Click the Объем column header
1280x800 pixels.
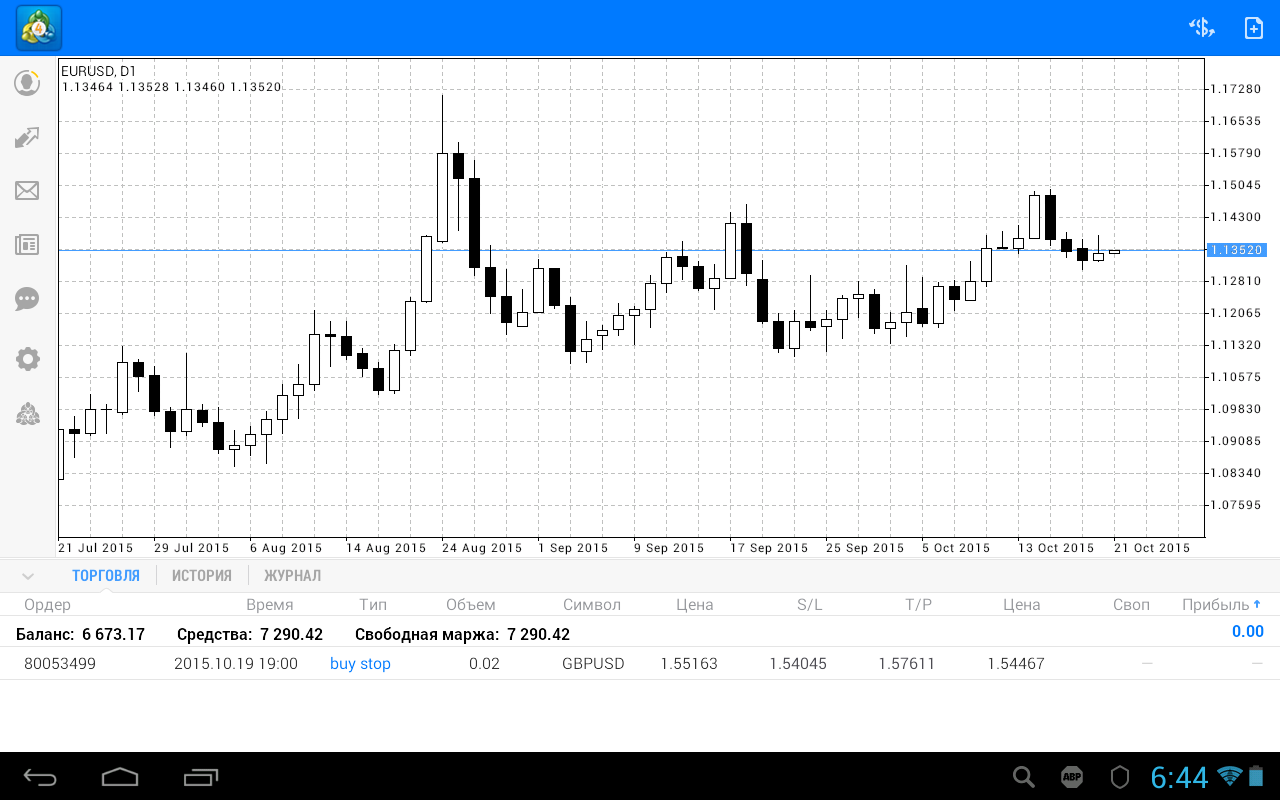pos(471,605)
